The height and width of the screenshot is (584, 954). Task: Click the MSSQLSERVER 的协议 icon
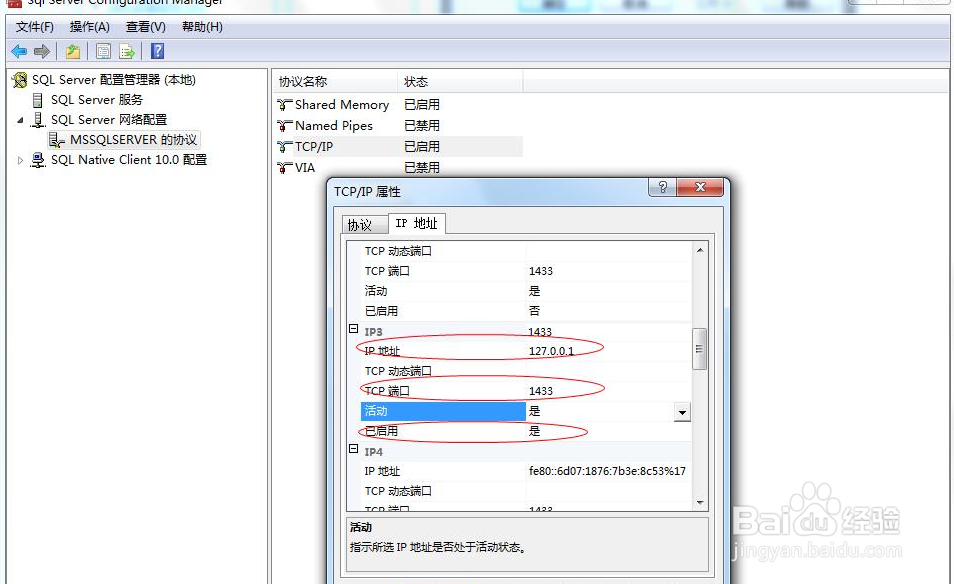[57, 140]
